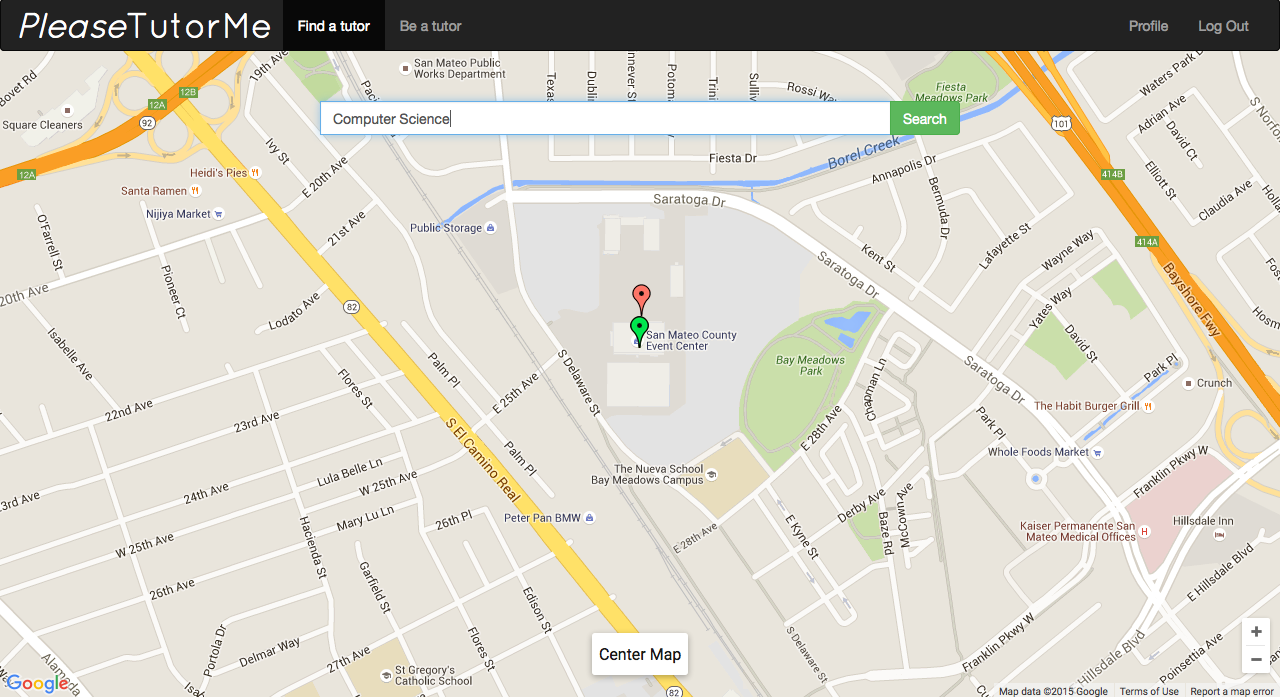Click the Franklin Pkwy W label
The width and height of the screenshot is (1280, 697).
[x=1171, y=473]
